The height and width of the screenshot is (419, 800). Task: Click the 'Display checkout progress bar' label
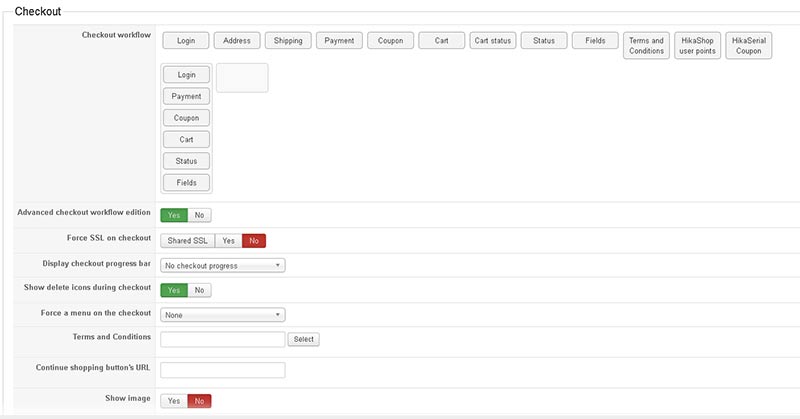[96, 263]
